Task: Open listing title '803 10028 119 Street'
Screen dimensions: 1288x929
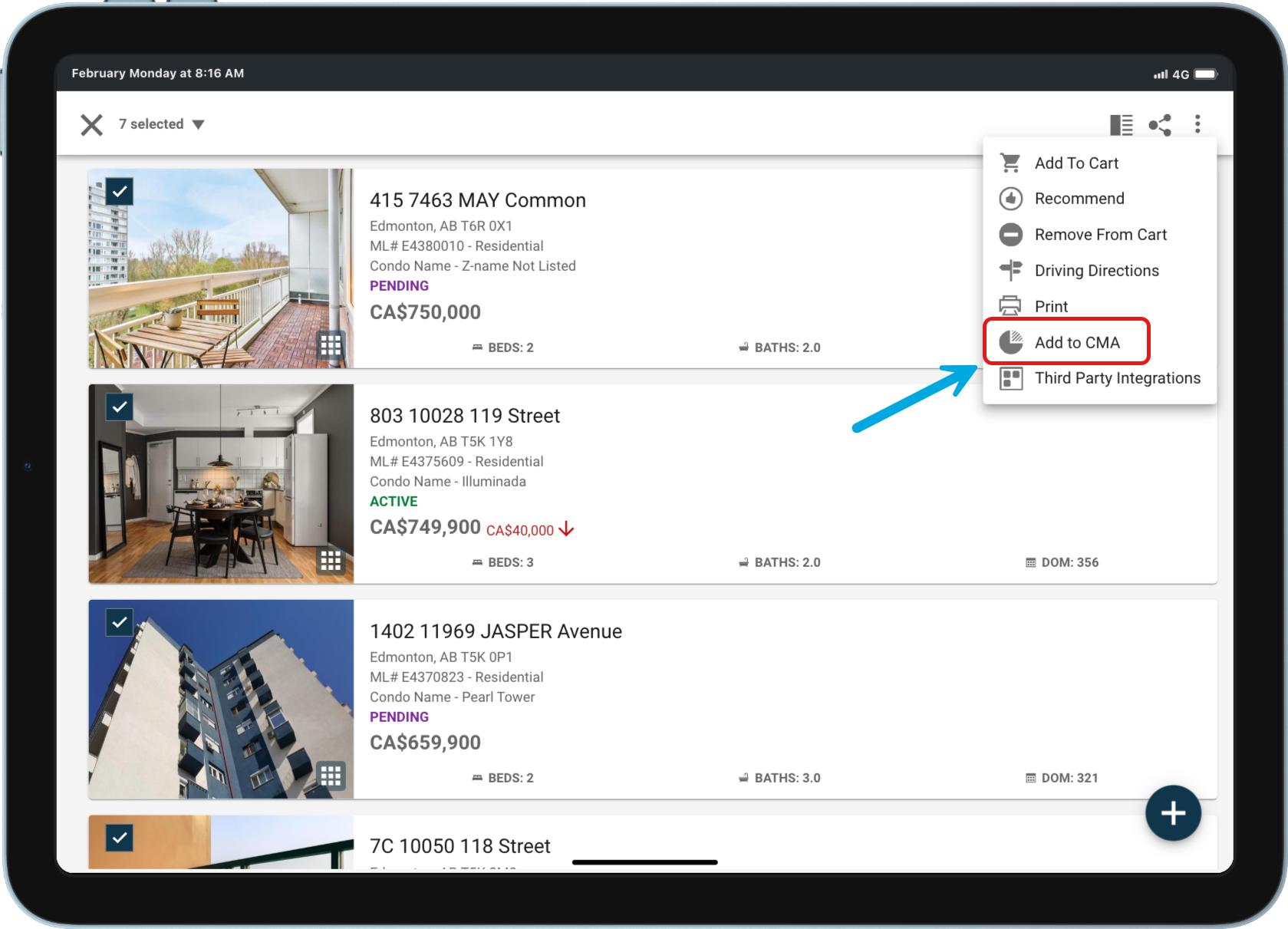Action: coord(465,416)
